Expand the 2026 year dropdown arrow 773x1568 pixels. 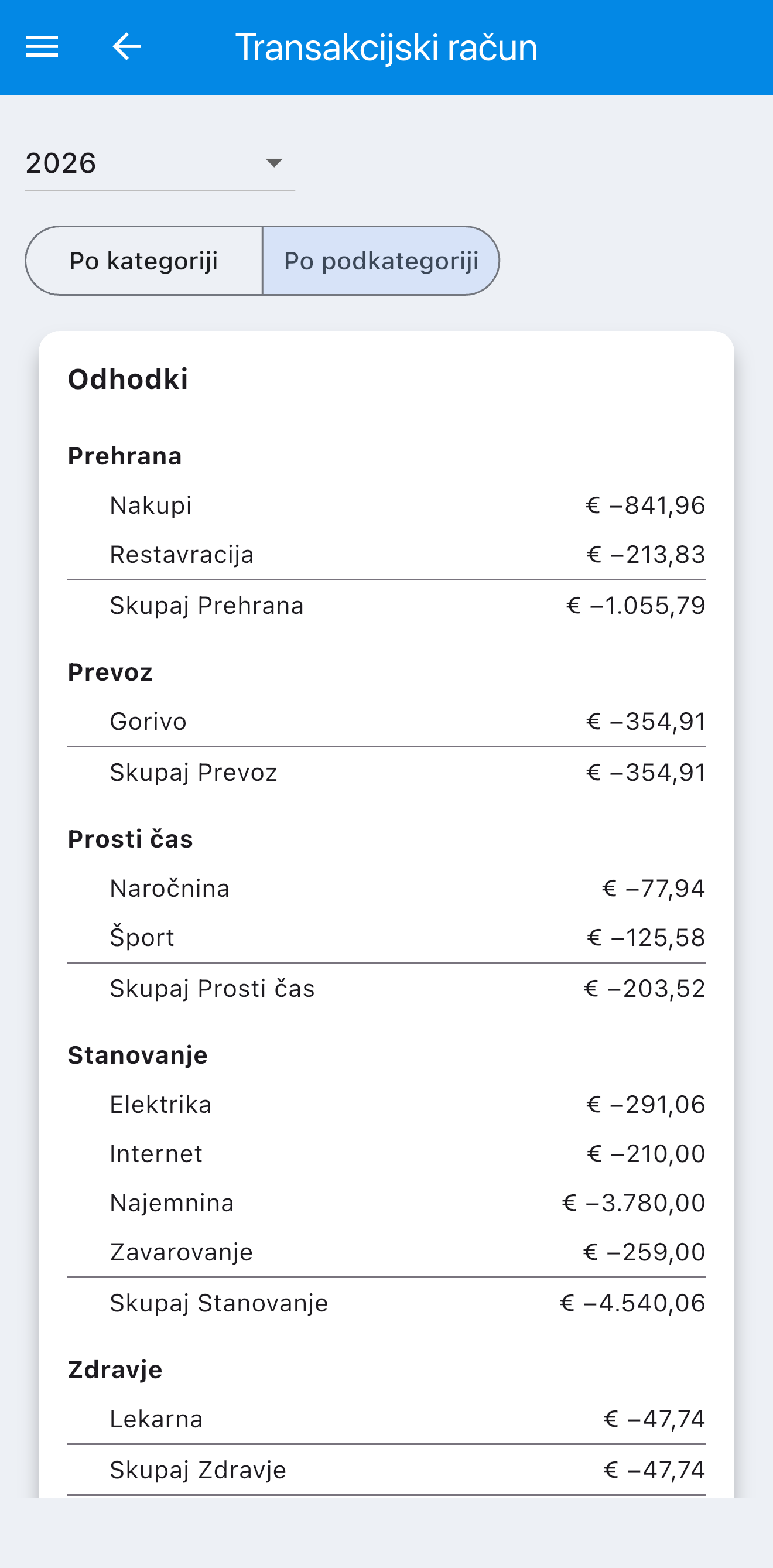point(274,162)
